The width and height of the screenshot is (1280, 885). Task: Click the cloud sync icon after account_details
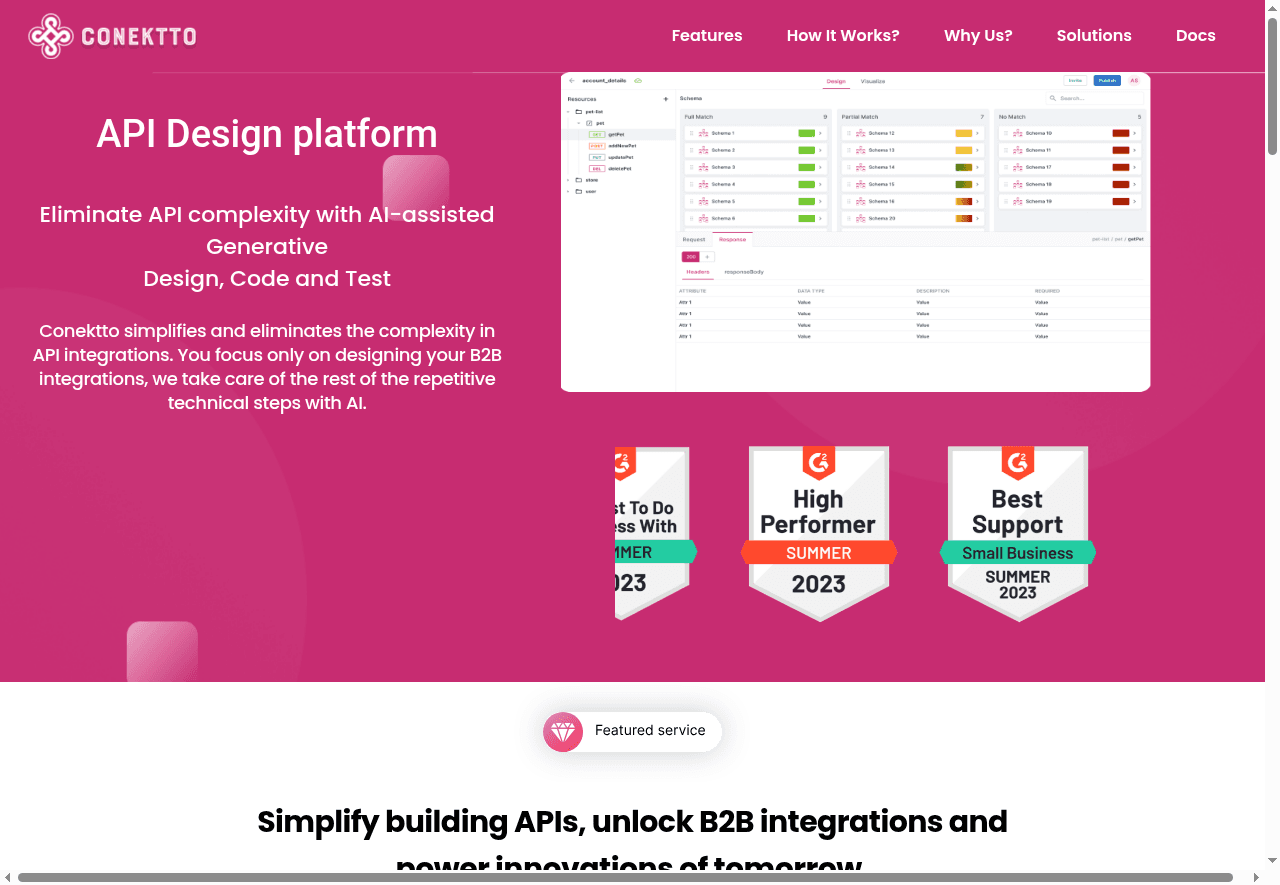pos(638,80)
